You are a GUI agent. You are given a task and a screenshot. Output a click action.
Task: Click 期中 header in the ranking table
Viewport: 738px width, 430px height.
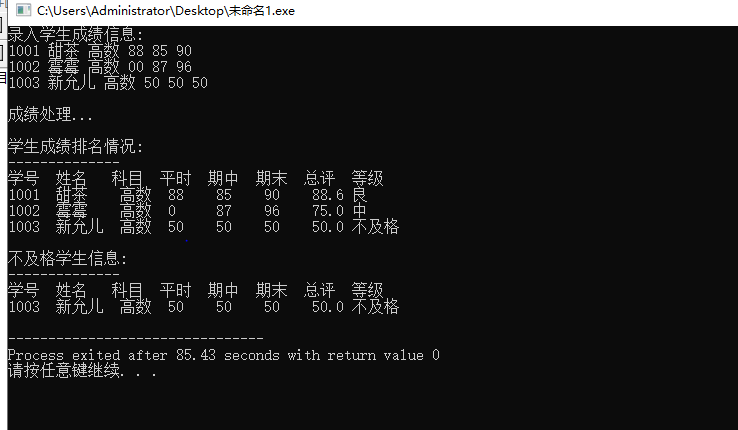(x=223, y=178)
